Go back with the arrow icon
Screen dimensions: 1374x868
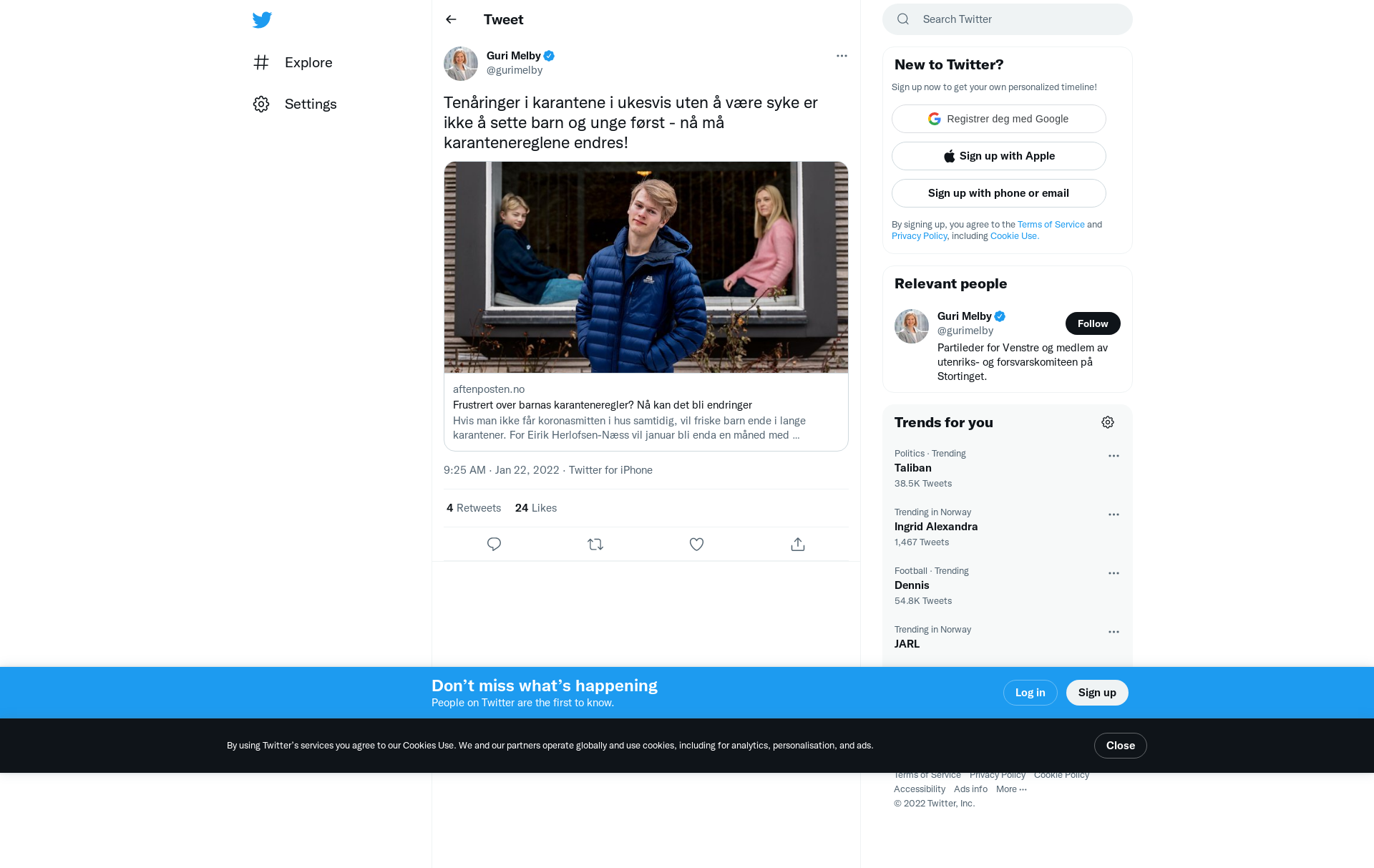451,19
